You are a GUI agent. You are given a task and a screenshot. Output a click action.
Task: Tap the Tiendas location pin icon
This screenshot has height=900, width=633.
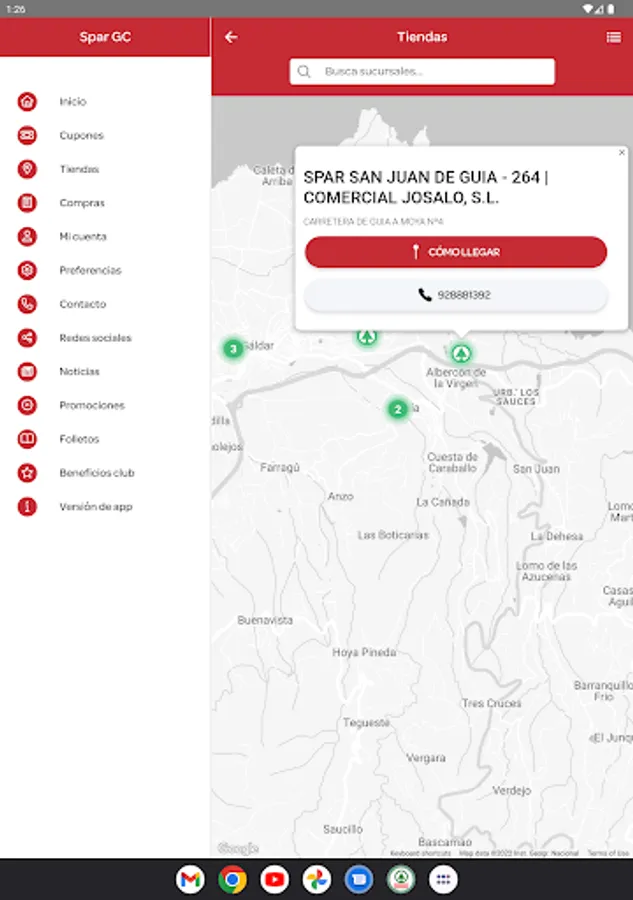click(x=27, y=169)
